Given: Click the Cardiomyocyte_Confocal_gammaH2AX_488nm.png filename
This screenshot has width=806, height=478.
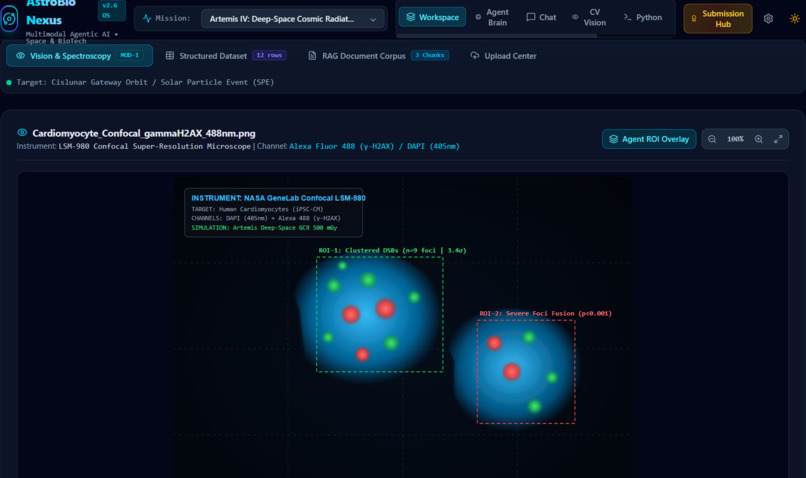Looking at the screenshot, I should 144,133.
